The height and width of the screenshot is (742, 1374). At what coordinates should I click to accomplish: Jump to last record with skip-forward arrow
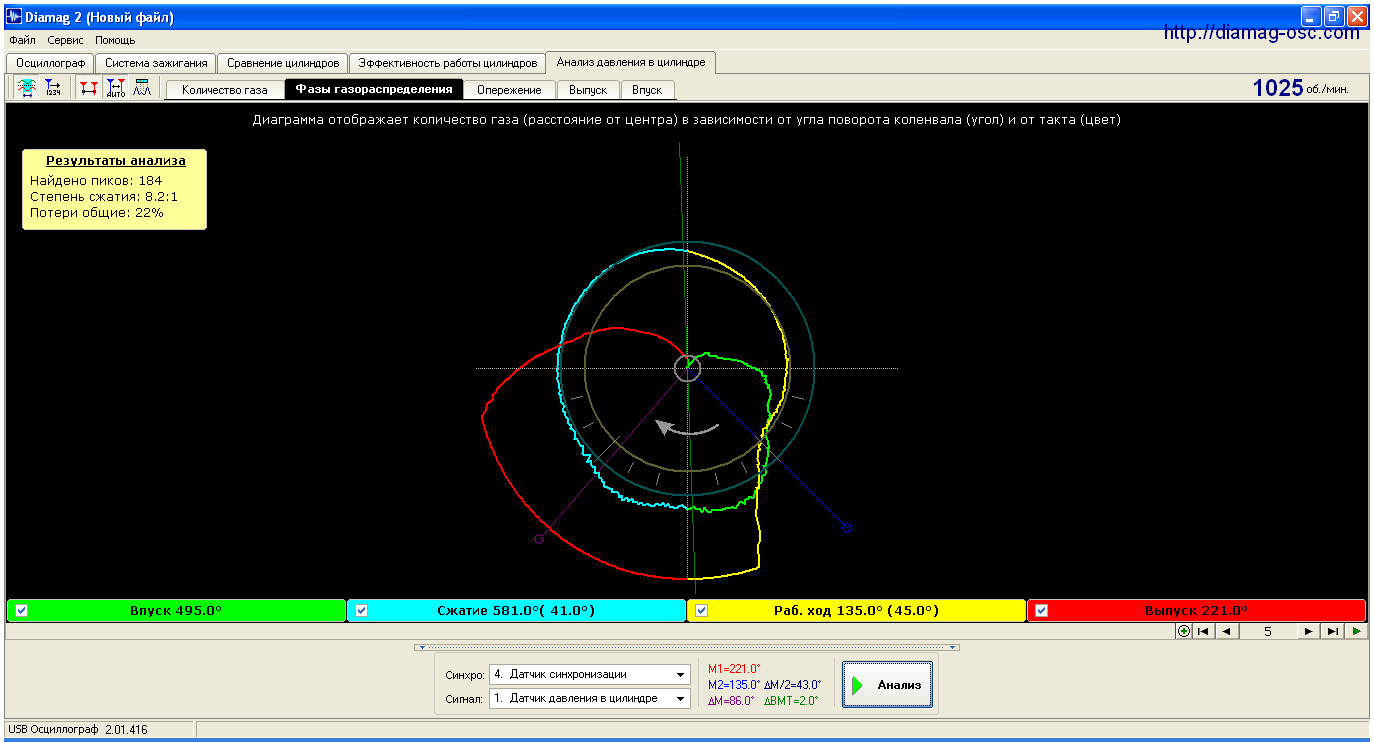point(1332,631)
